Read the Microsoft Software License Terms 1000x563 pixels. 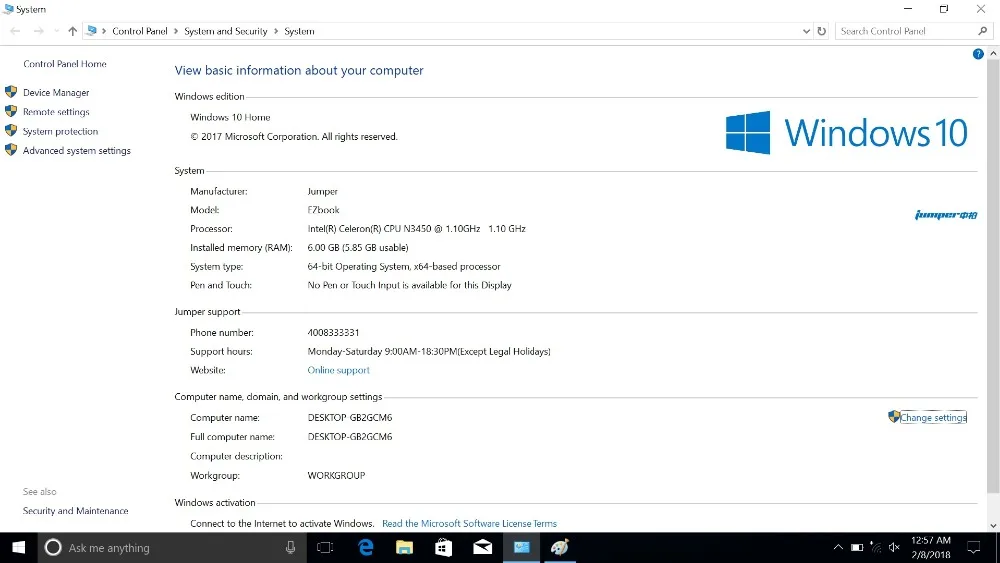pos(469,523)
